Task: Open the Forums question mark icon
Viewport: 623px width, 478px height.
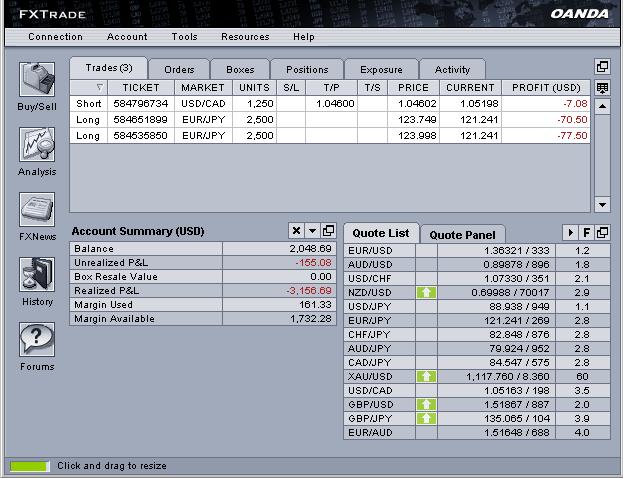Action: coord(37,339)
